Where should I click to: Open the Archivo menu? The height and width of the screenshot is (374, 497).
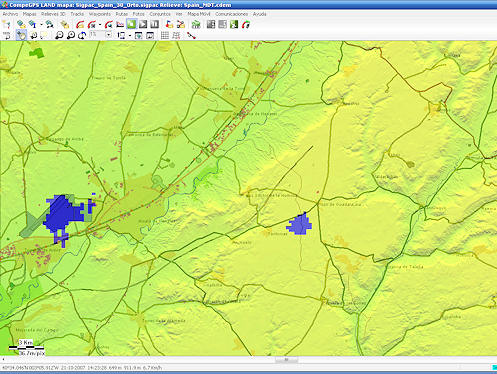(x=10, y=14)
